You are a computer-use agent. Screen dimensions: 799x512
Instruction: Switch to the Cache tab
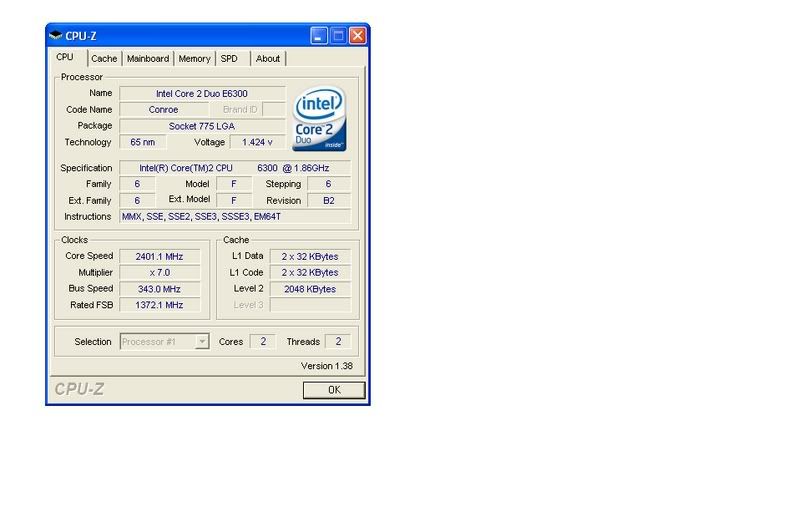(x=104, y=59)
